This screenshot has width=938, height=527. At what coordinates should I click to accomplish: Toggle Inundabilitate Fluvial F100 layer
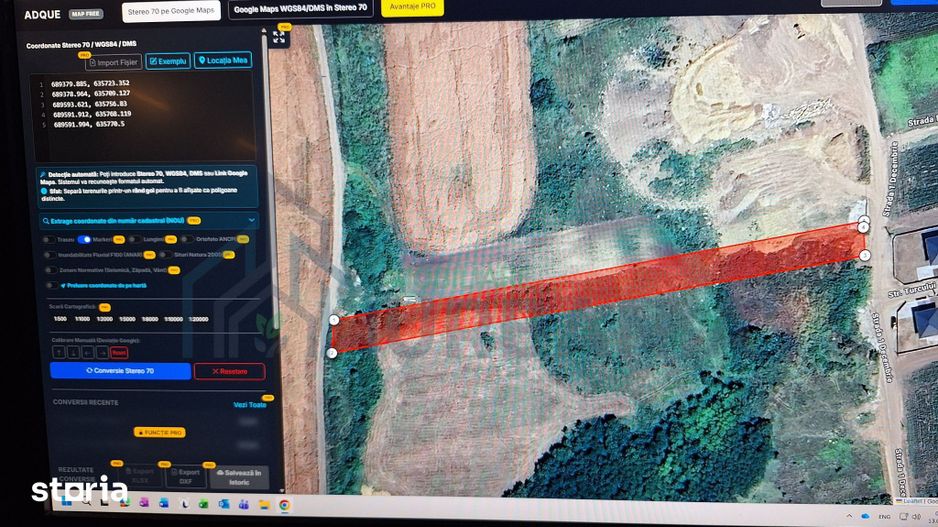tap(49, 255)
